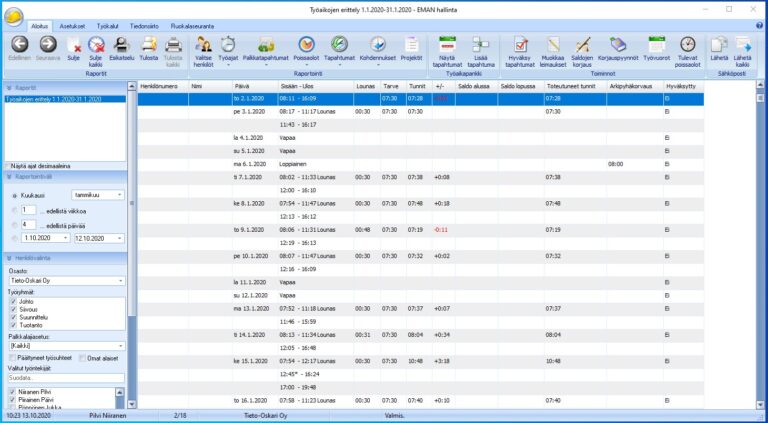Click the Sulje kaikki icon

(x=96, y=47)
